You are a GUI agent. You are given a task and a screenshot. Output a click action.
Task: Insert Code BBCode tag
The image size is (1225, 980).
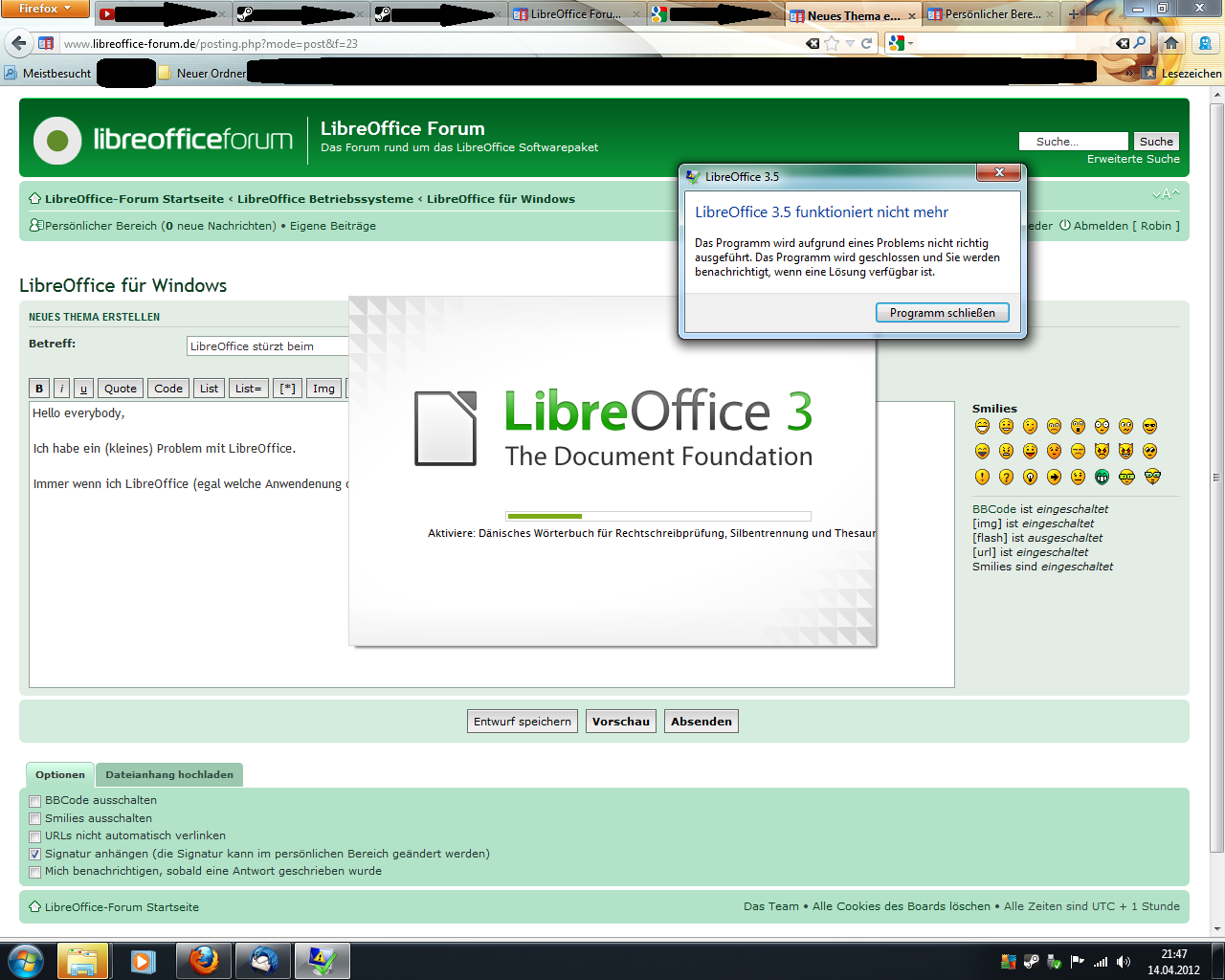(168, 389)
